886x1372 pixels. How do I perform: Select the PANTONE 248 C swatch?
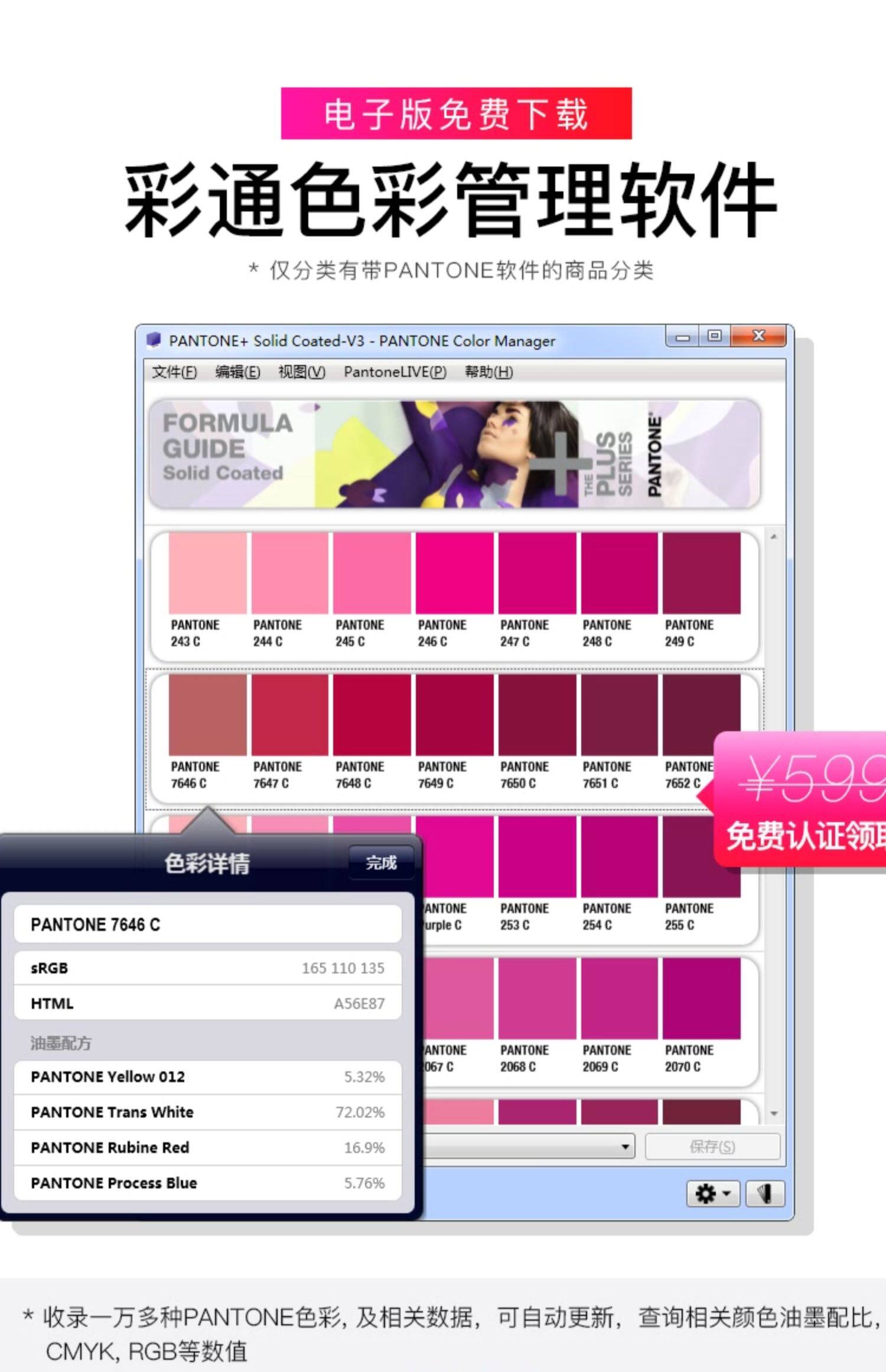point(619,573)
